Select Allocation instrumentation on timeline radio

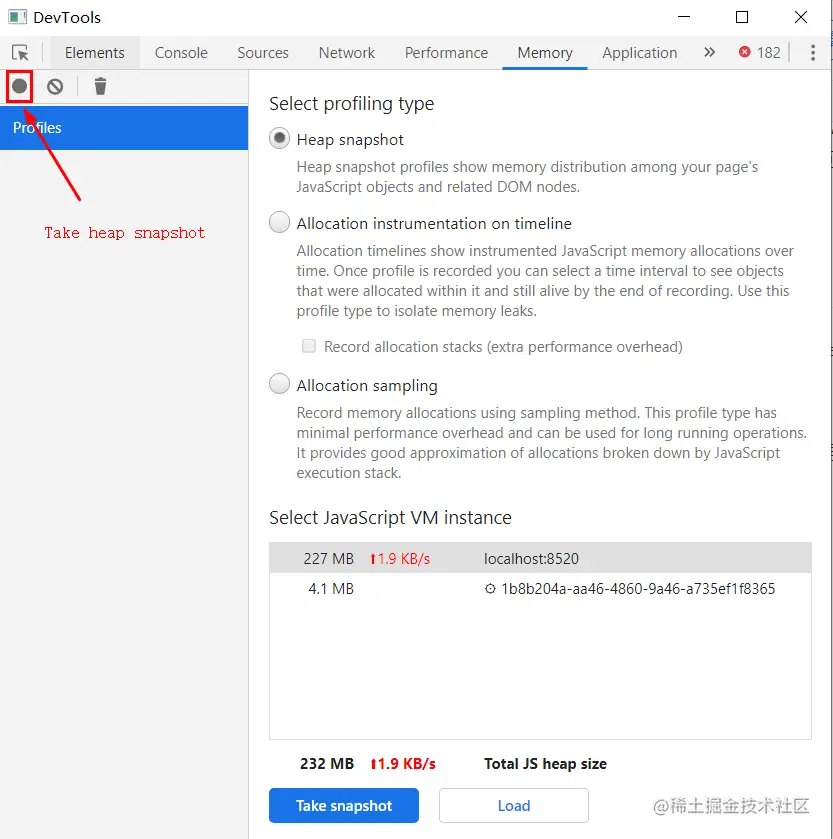click(279, 222)
